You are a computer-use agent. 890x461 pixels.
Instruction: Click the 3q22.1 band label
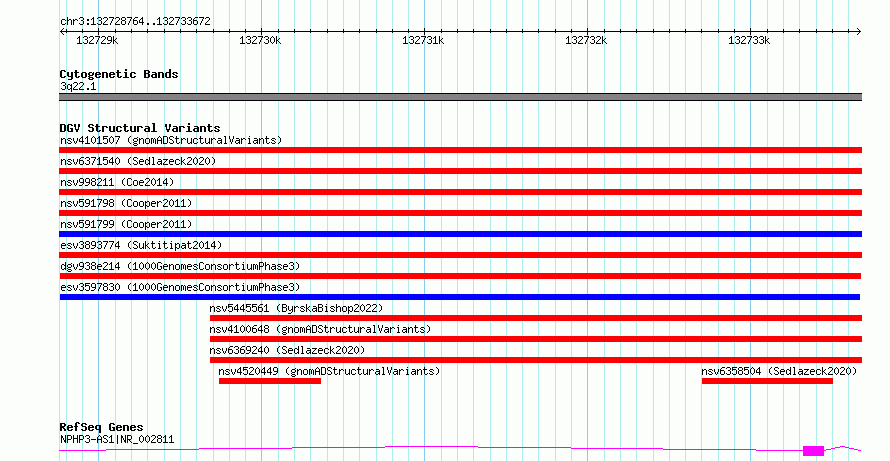tap(78, 86)
